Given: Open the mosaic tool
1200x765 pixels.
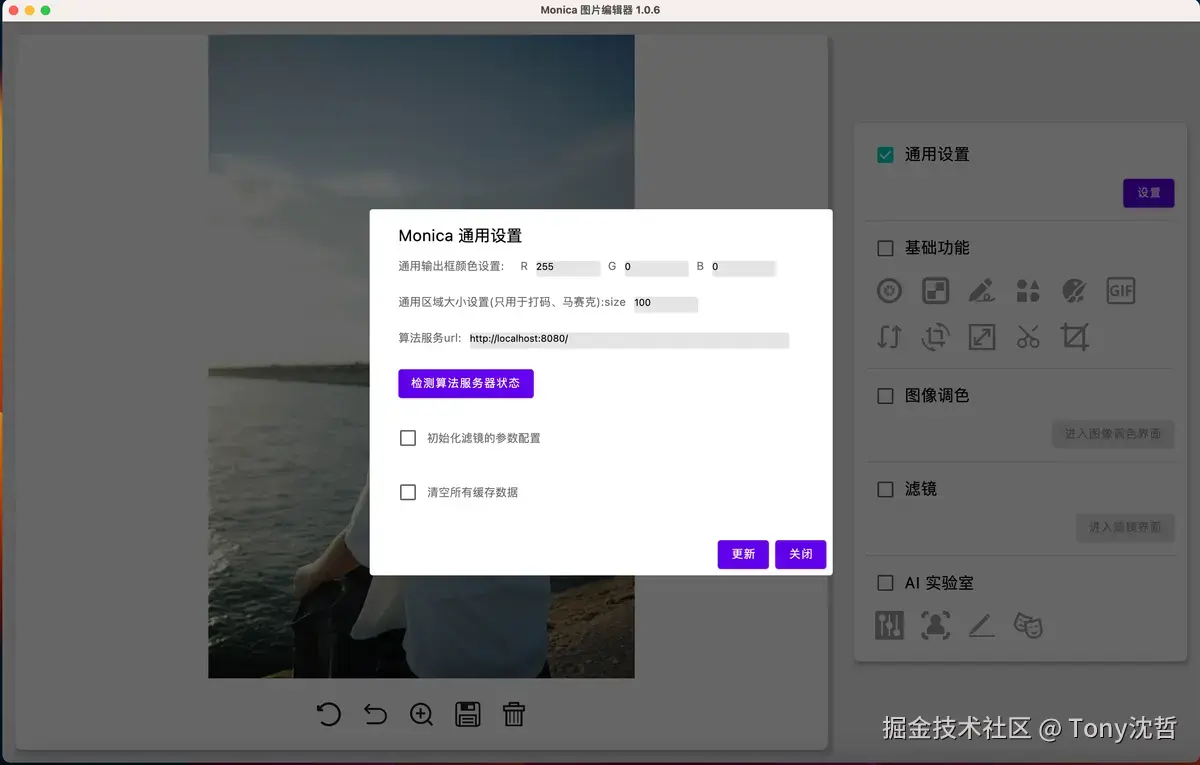Looking at the screenshot, I should pos(935,291).
